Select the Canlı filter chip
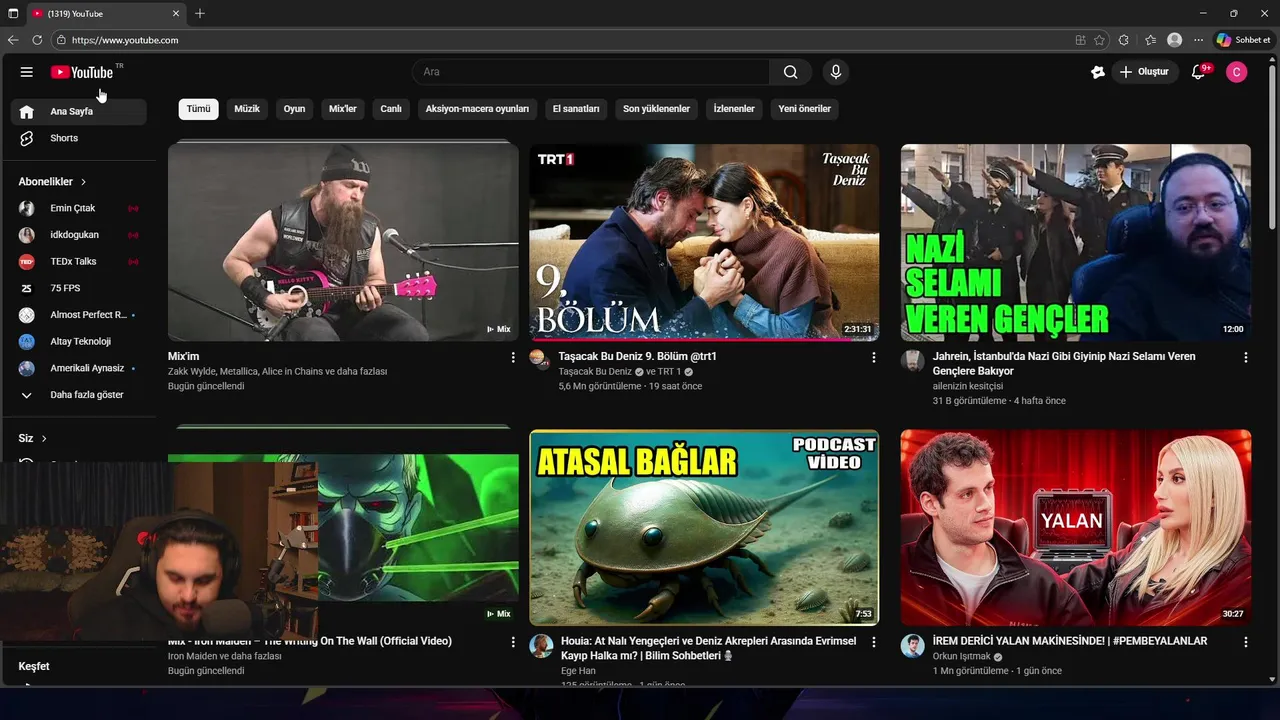Image resolution: width=1280 pixels, height=720 pixels. (391, 109)
